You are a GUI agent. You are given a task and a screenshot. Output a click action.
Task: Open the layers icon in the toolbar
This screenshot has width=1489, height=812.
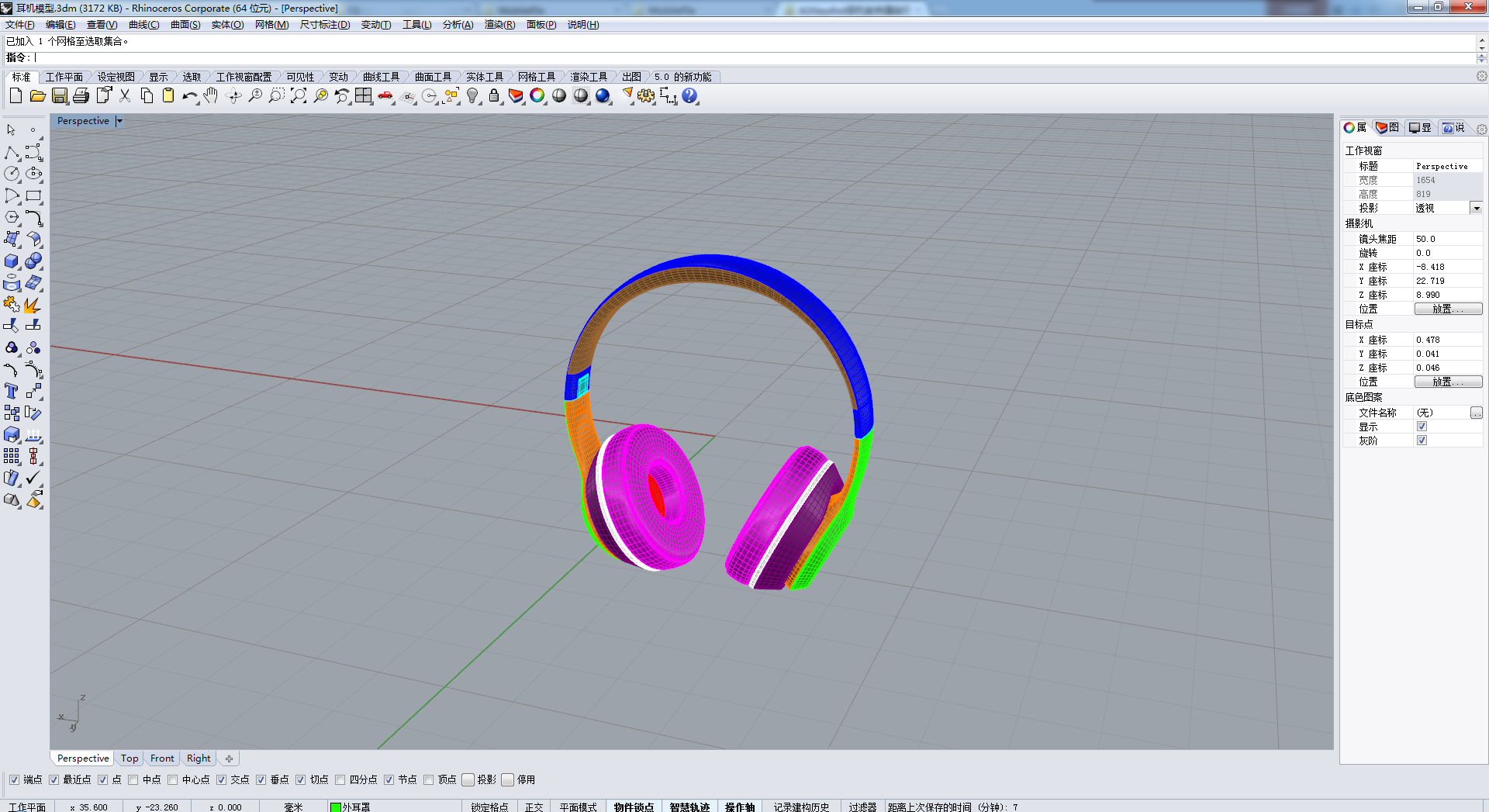[516, 95]
